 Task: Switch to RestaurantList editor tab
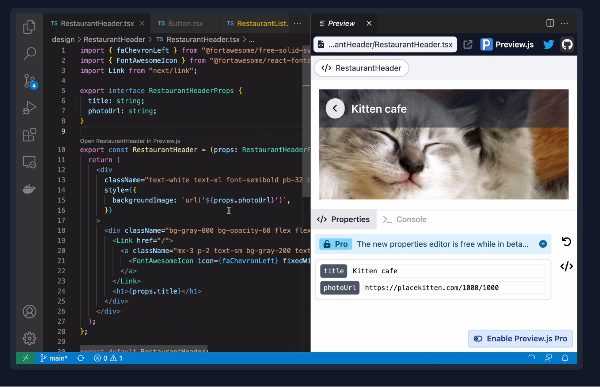[x=258, y=23]
